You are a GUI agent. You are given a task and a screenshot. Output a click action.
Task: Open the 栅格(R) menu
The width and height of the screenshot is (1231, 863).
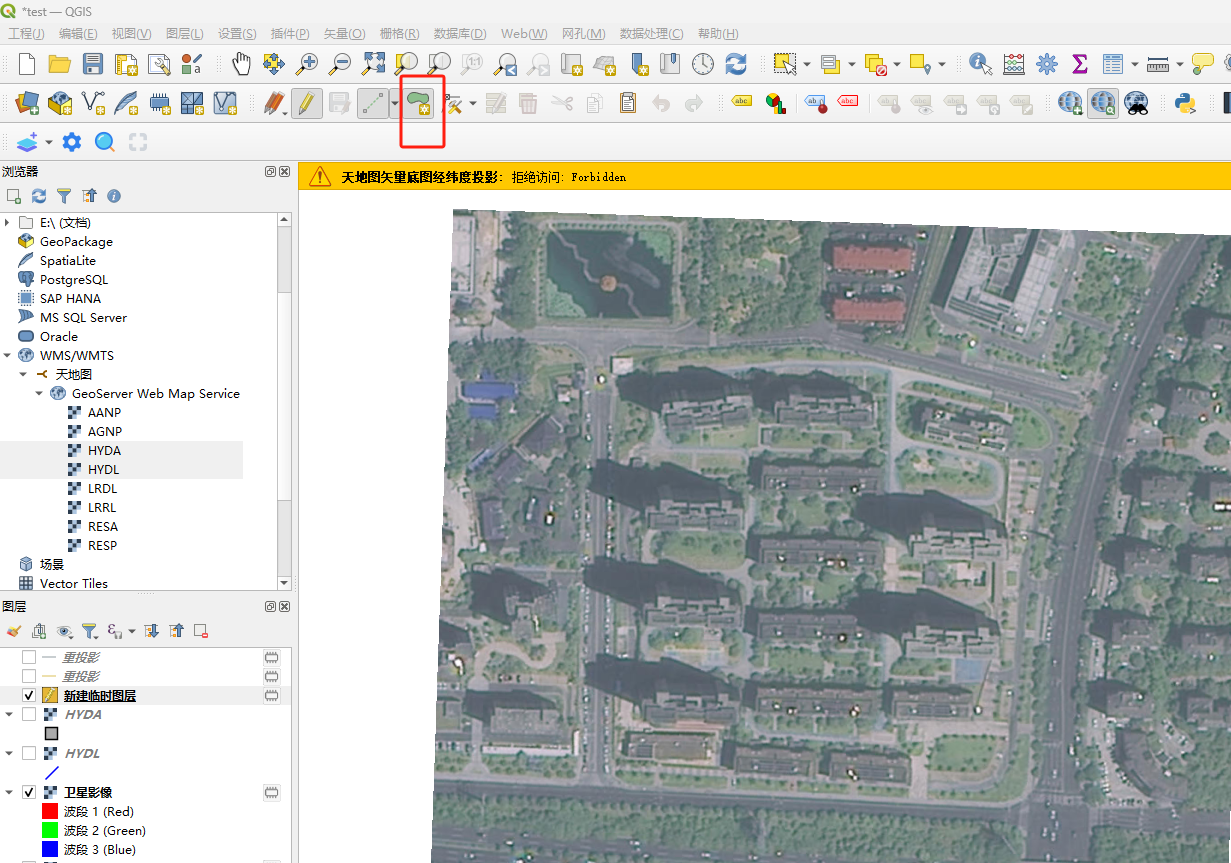[399, 34]
